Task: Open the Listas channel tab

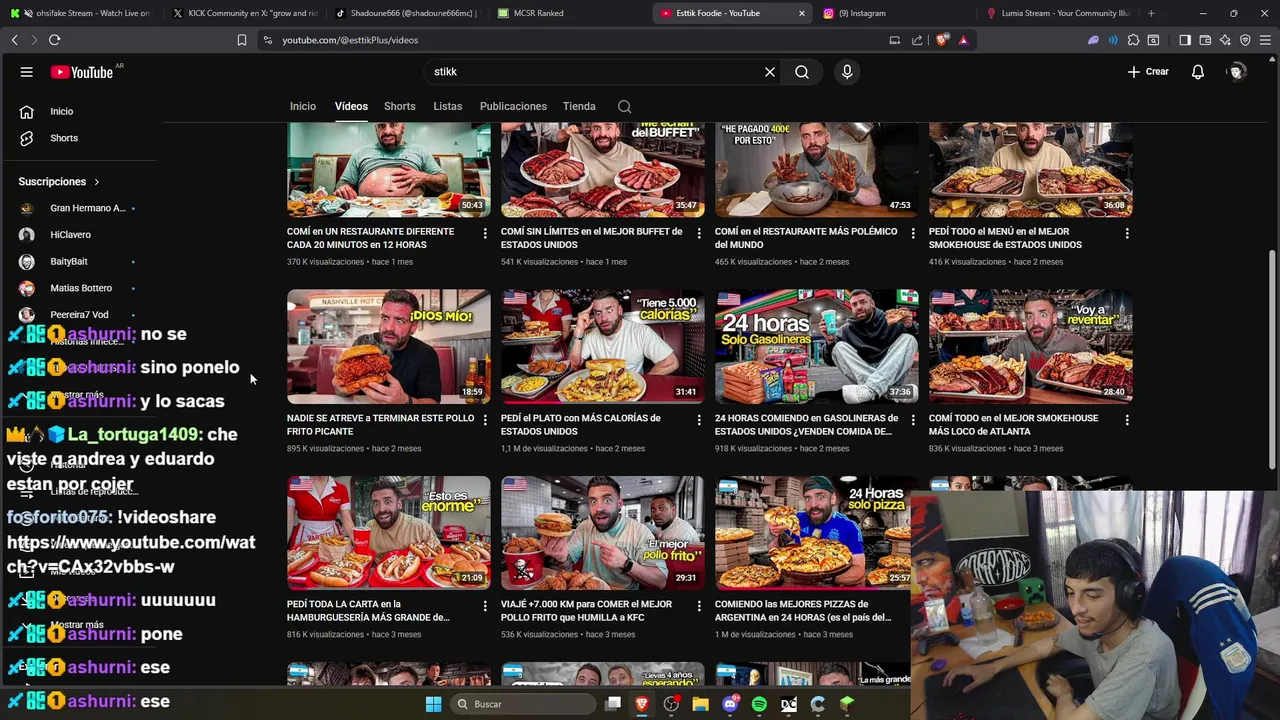Action: (x=448, y=106)
